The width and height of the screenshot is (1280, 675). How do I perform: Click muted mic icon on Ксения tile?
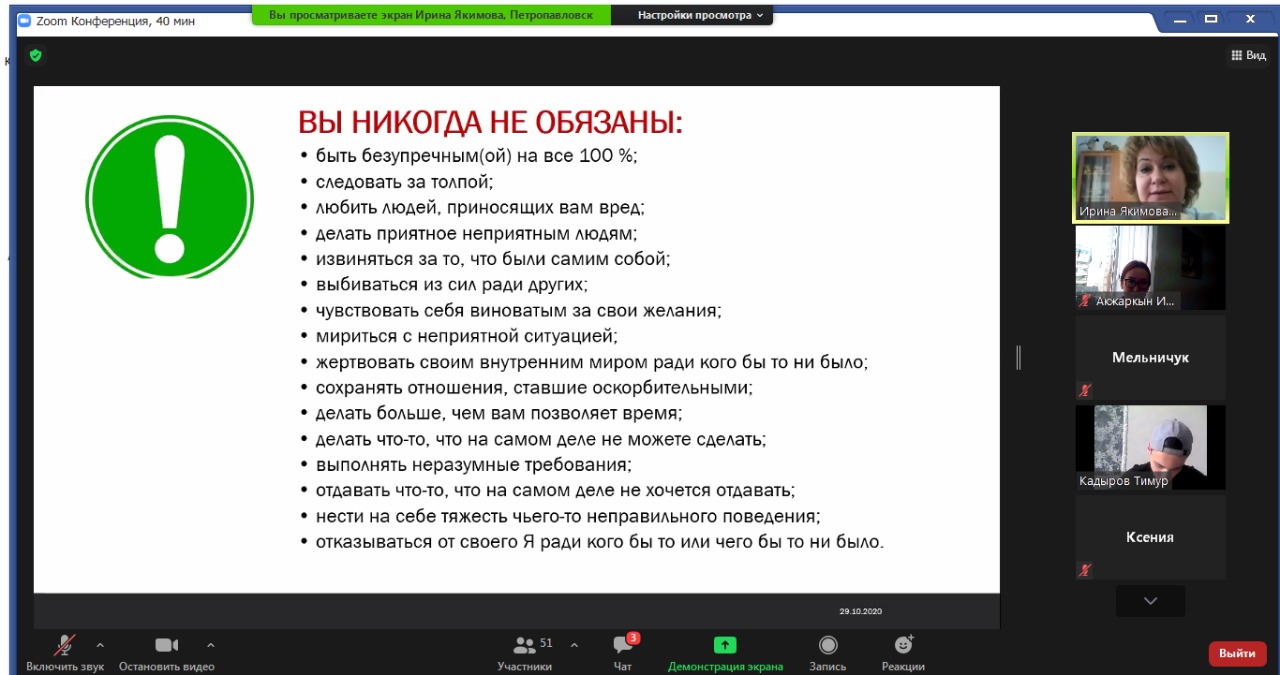(x=1086, y=570)
